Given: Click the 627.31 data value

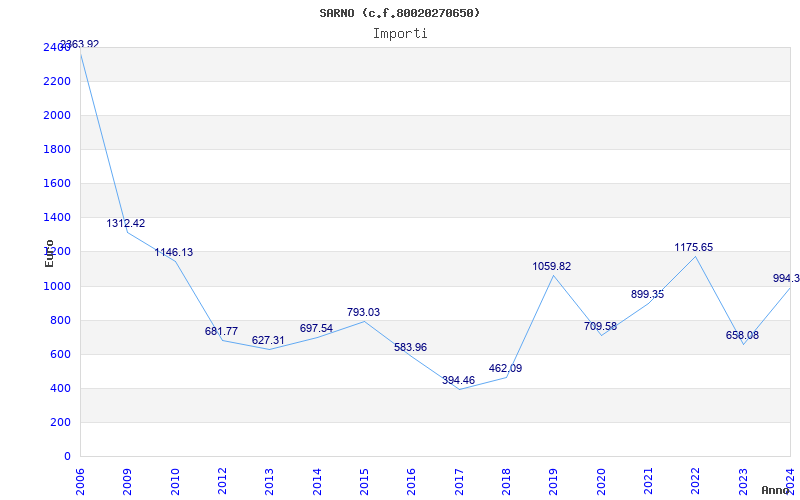Looking at the screenshot, I should click(268, 340).
